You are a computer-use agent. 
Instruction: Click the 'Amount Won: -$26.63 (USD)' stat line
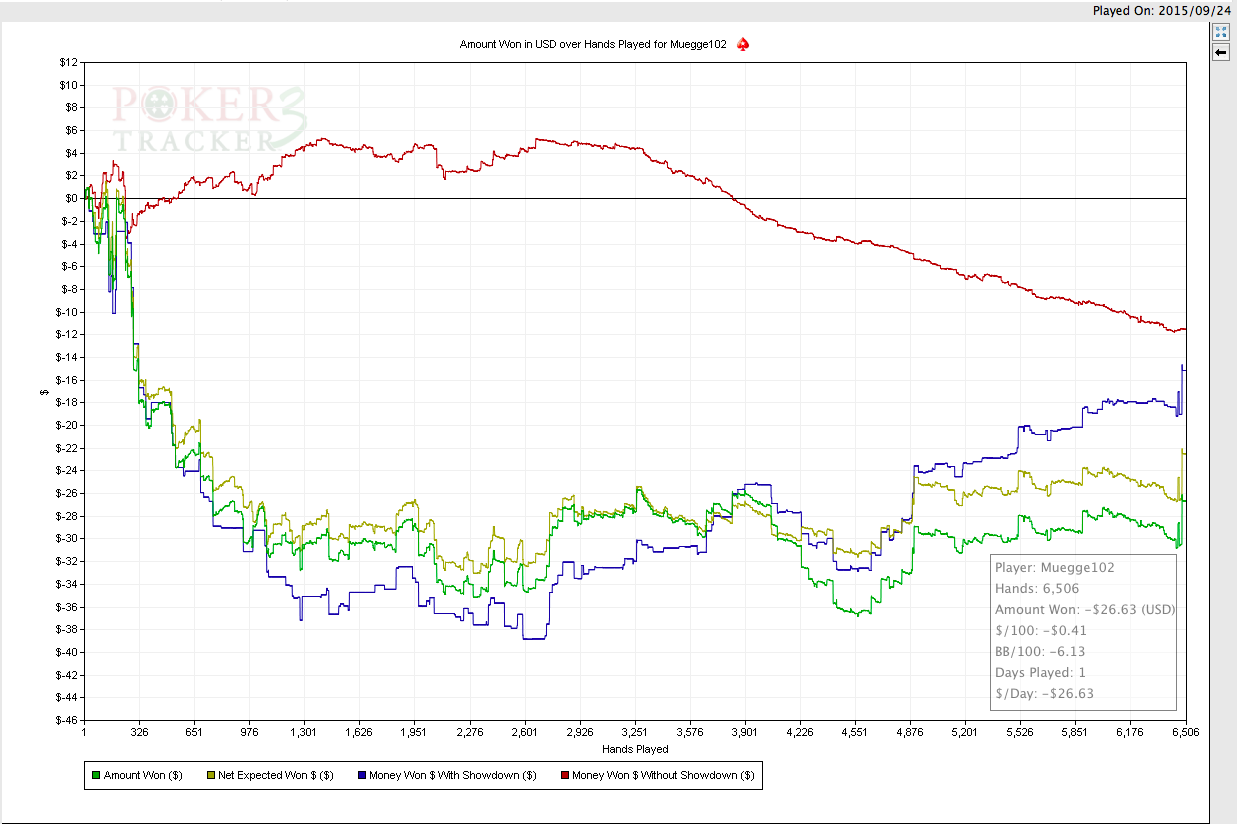pyautogui.click(x=1085, y=609)
